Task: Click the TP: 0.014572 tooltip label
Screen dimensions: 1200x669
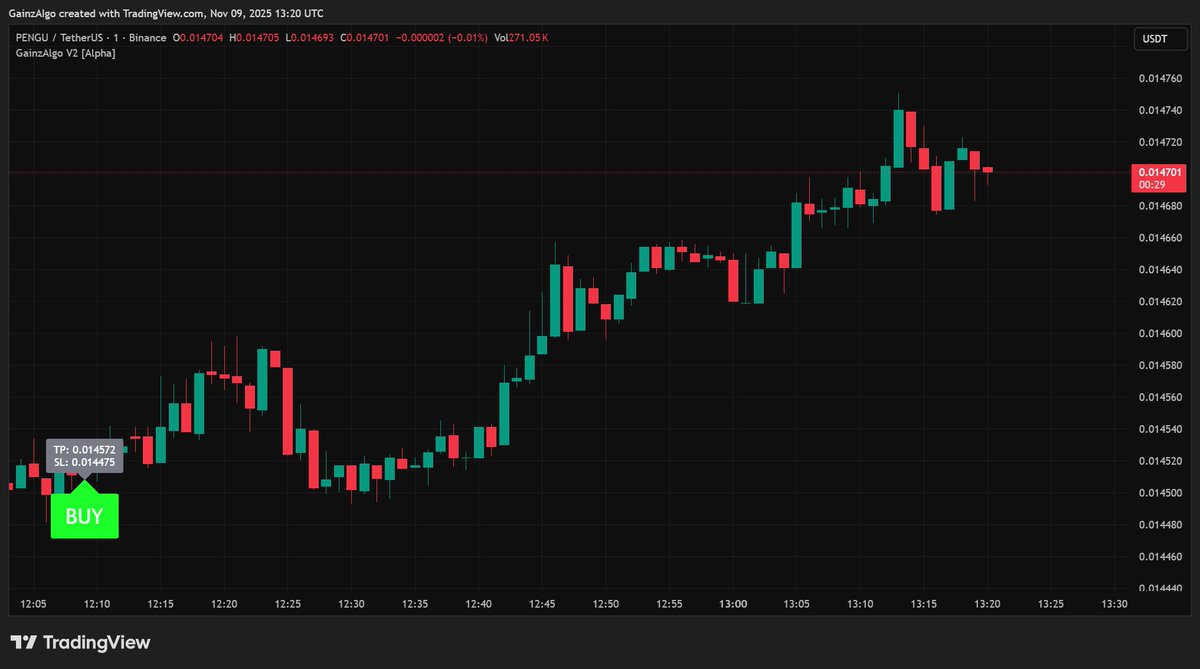Action: pos(84,449)
